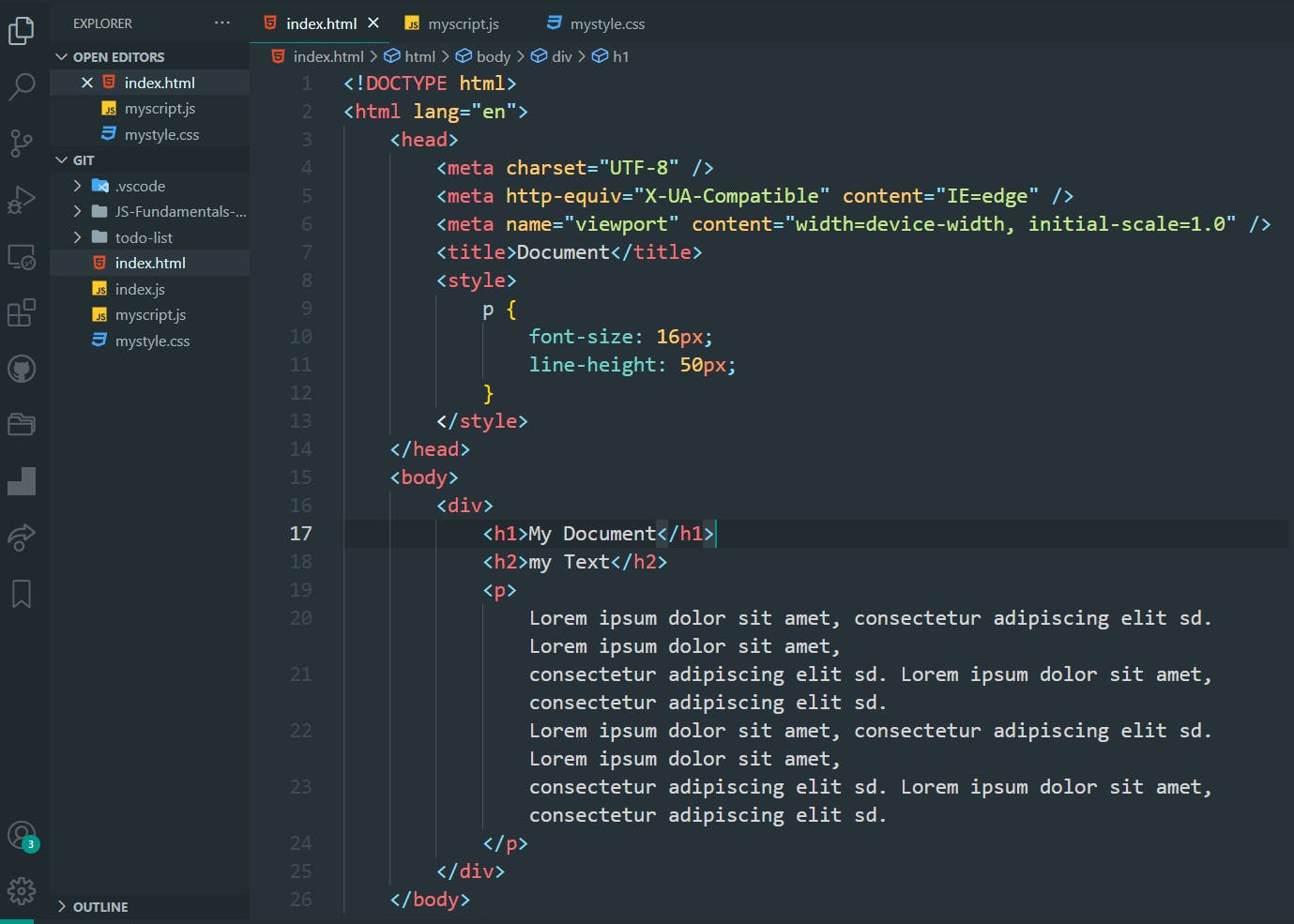
Task: Close the index.html editor tab
Action: tap(373, 23)
